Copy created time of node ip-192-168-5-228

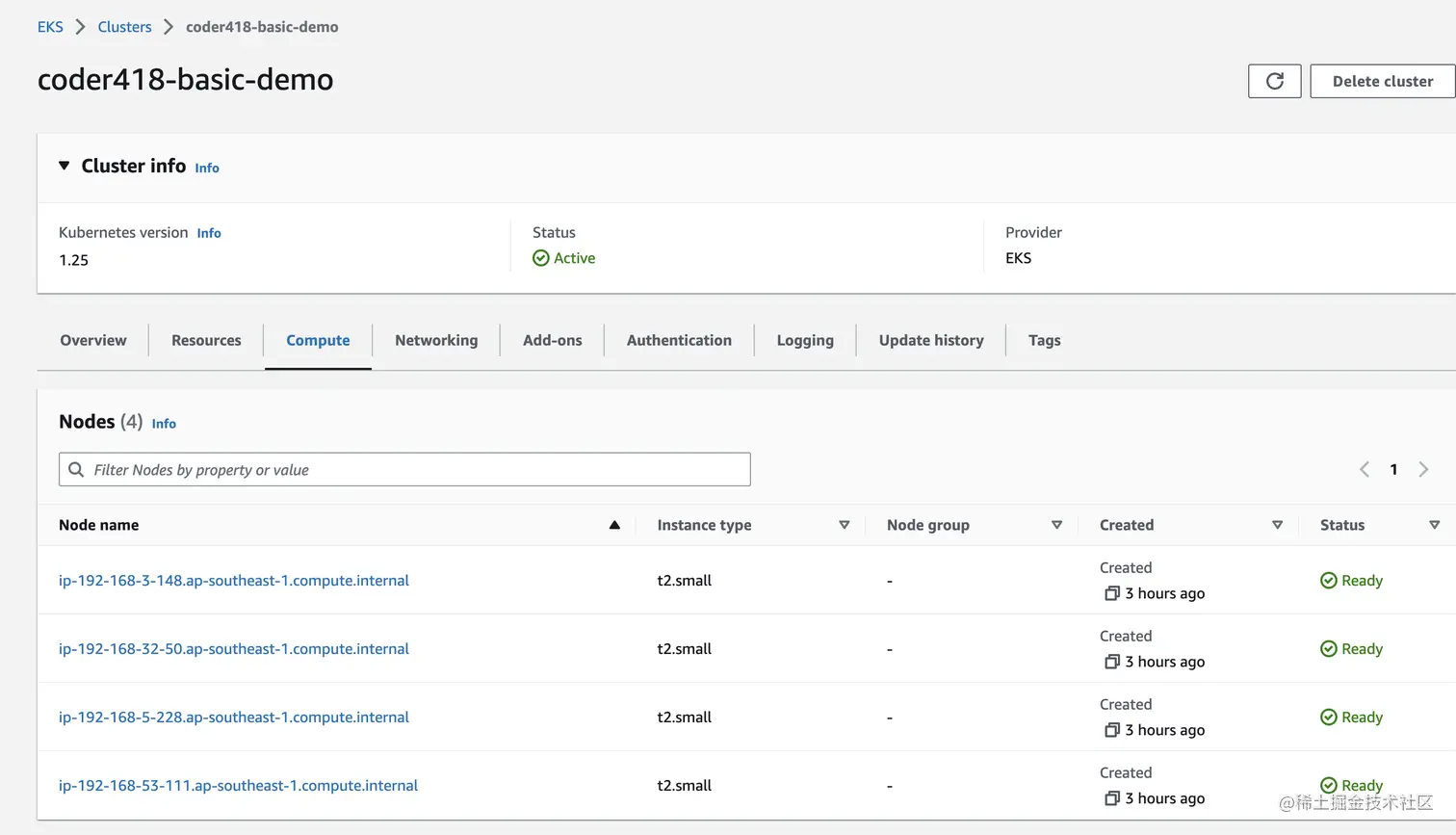[1112, 730]
